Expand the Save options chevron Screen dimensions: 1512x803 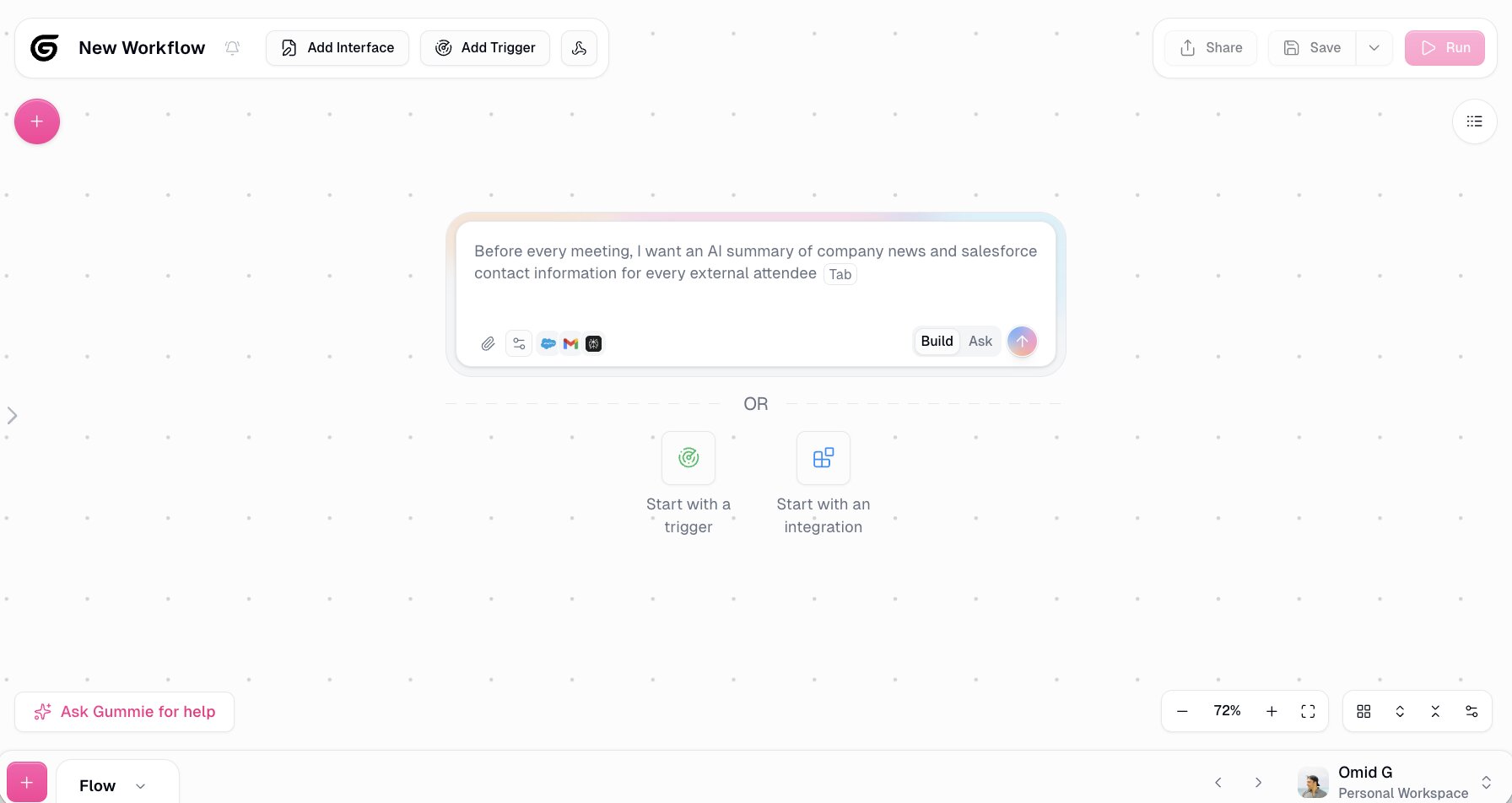click(1374, 48)
